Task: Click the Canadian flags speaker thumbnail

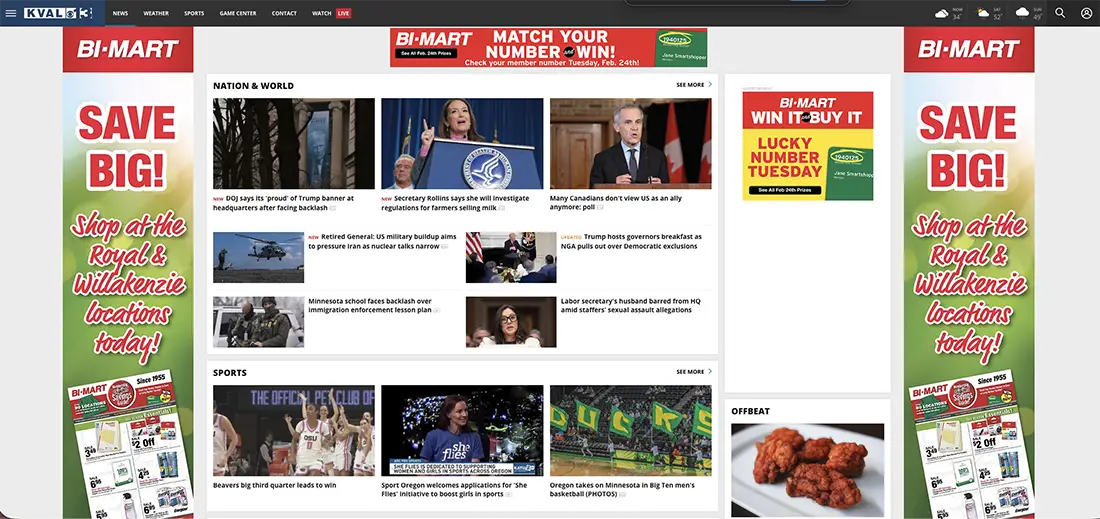Action: (631, 144)
